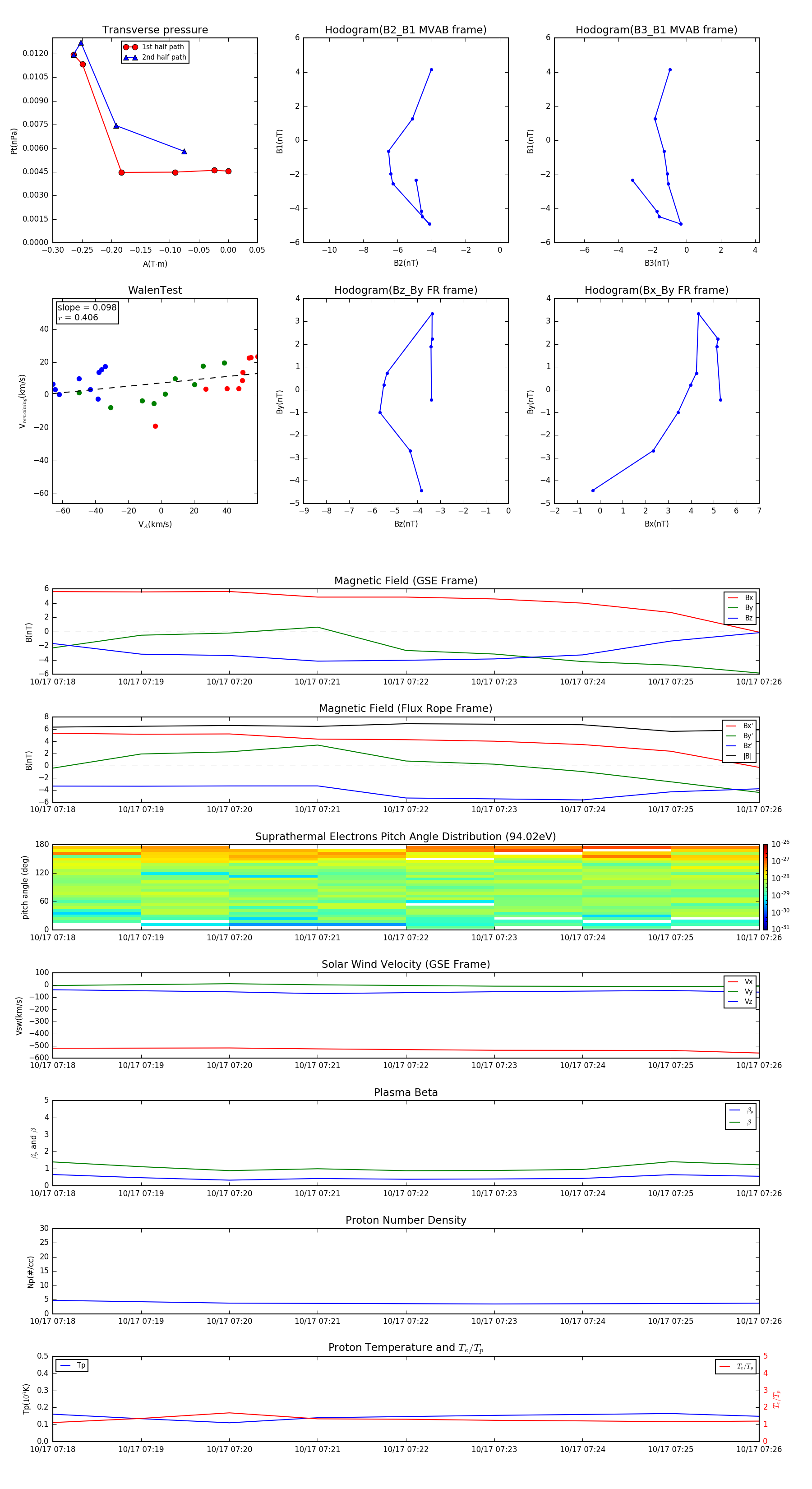Click the 'By' legend entry in GSE panel
The image size is (812, 1489).
coord(740,607)
